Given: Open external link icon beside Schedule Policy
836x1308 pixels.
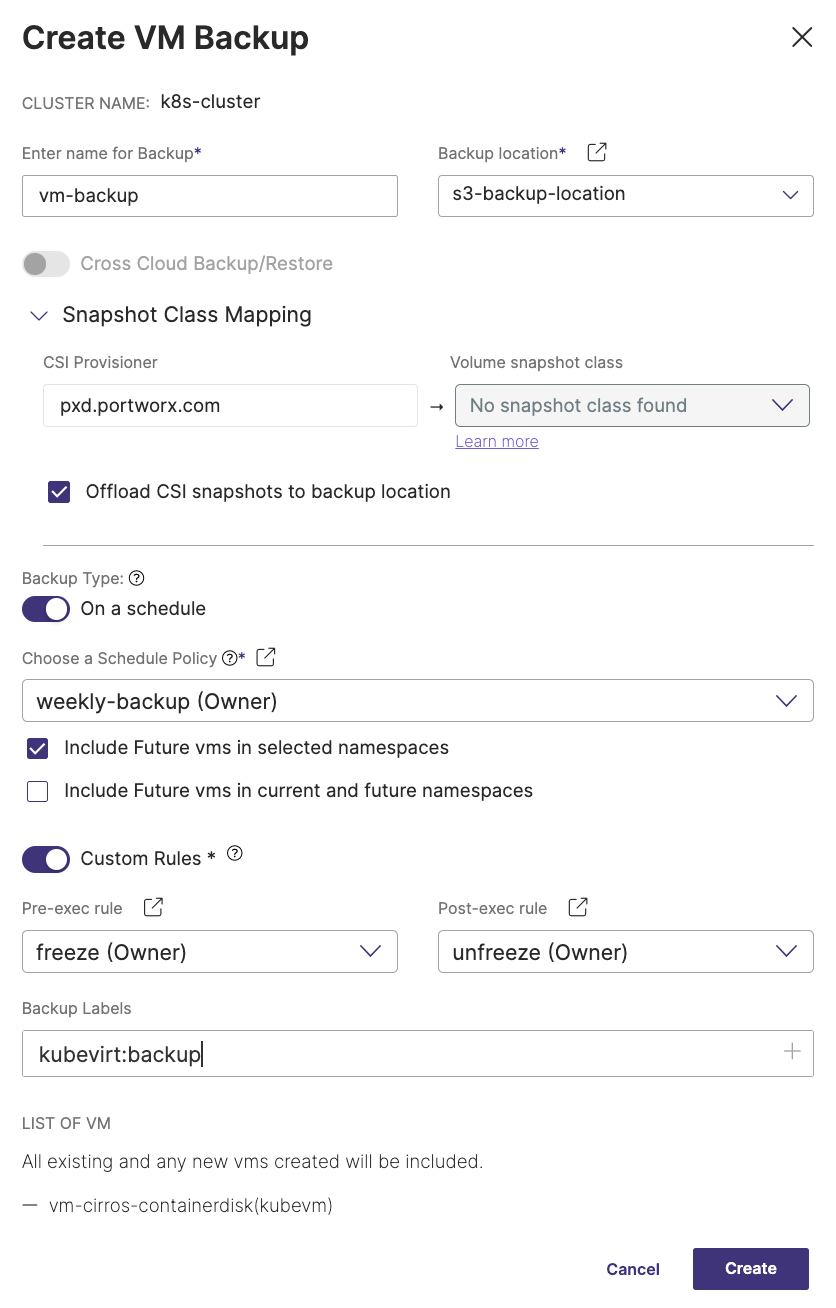Looking at the screenshot, I should pos(266,657).
